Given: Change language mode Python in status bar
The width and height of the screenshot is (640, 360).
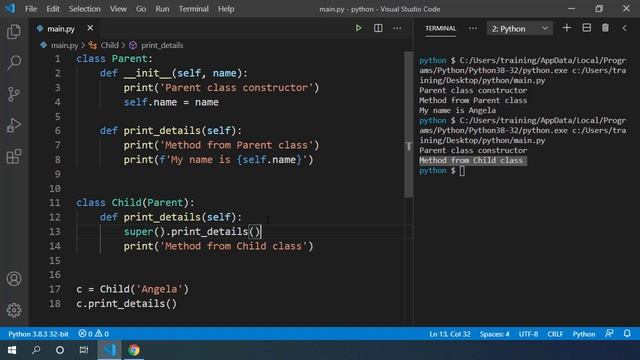Looking at the screenshot, I should 584,334.
